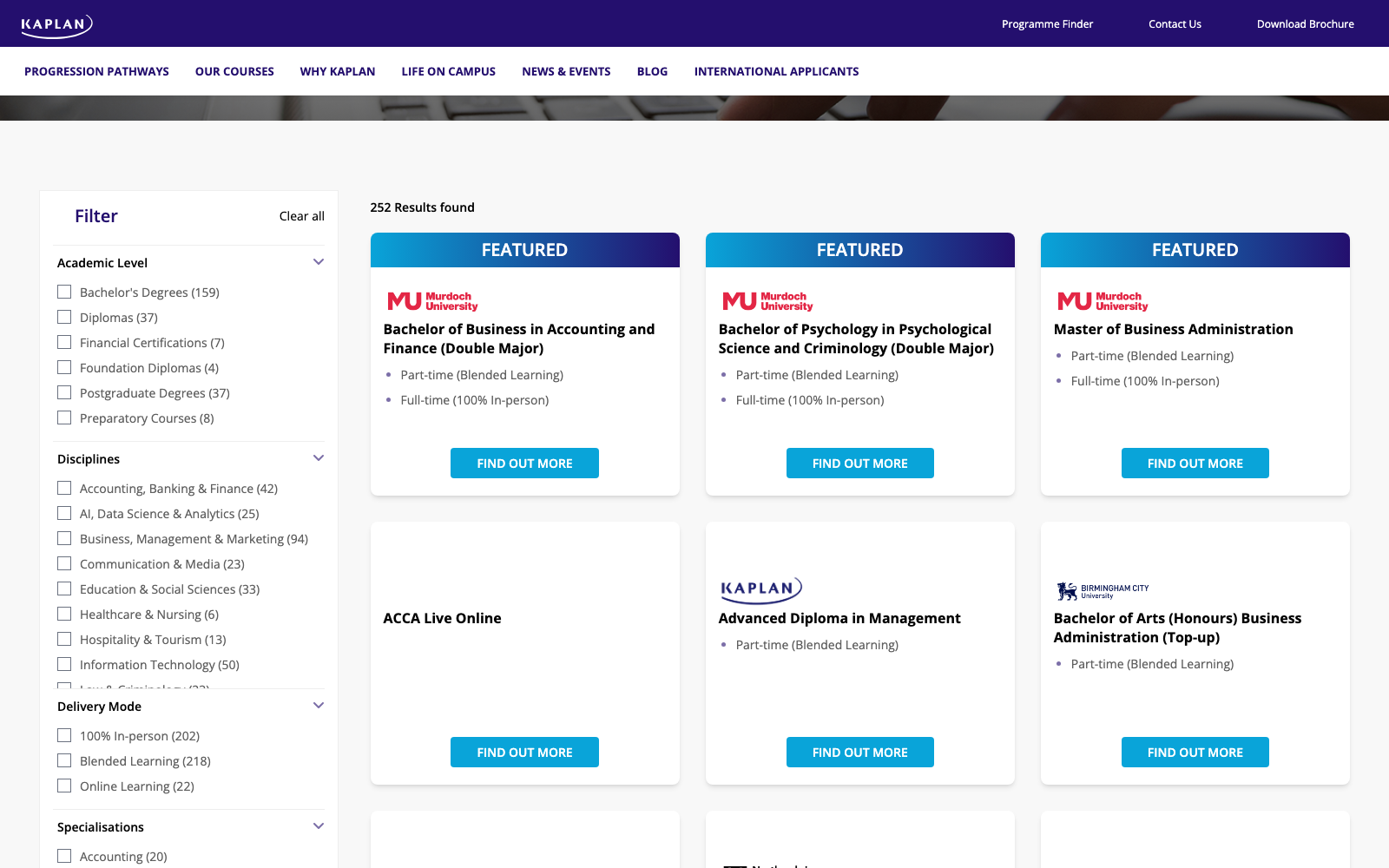Find out more about Master of Business Administration
Screen dimensions: 1389x868
(x=1195, y=464)
